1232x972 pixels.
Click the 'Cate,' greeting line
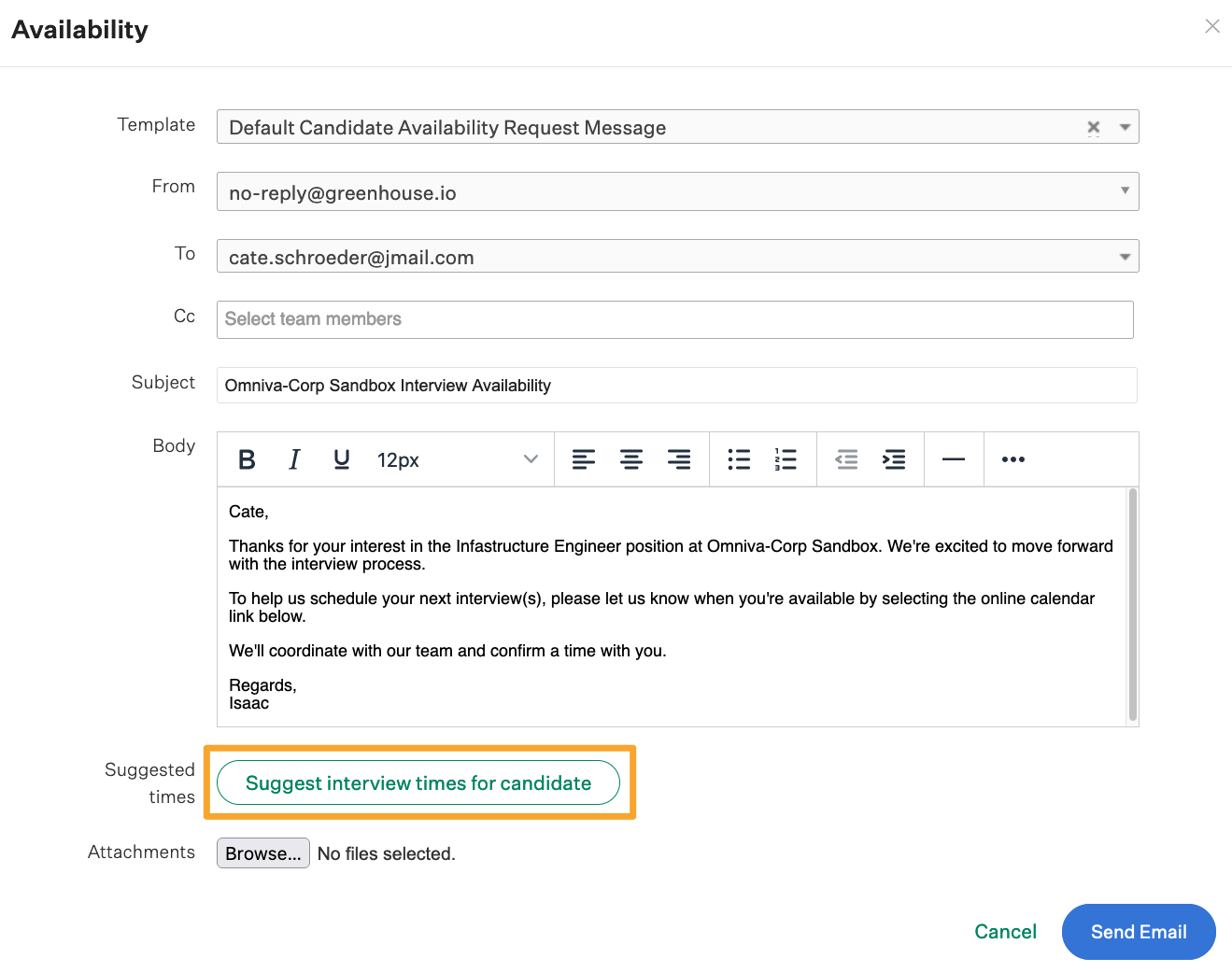click(x=248, y=512)
